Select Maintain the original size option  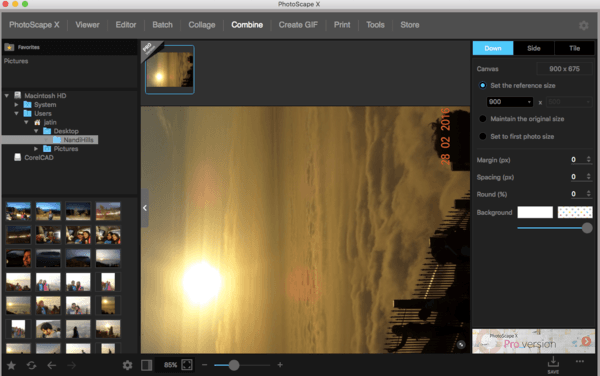coord(483,119)
